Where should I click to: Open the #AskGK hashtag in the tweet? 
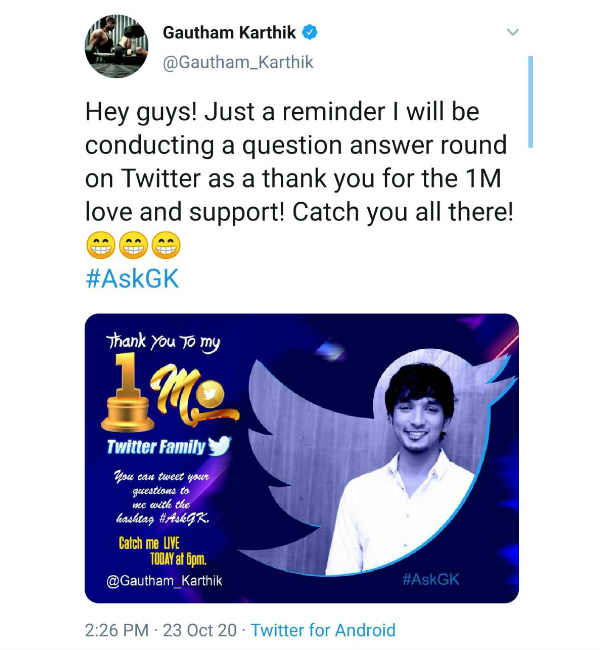[x=132, y=278]
